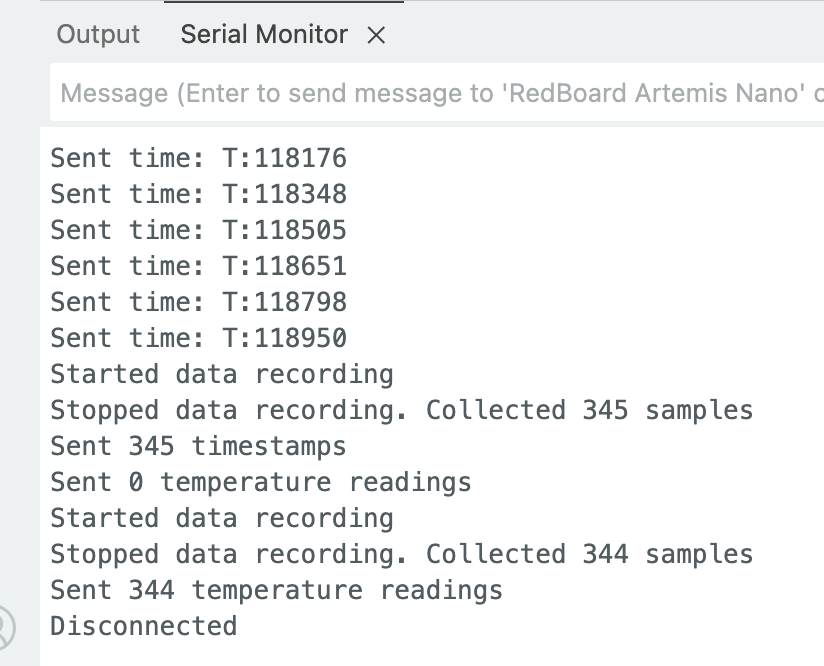This screenshot has height=666, width=824.
Task: Click the 'Collected 345 samples' text
Action: coord(589,410)
